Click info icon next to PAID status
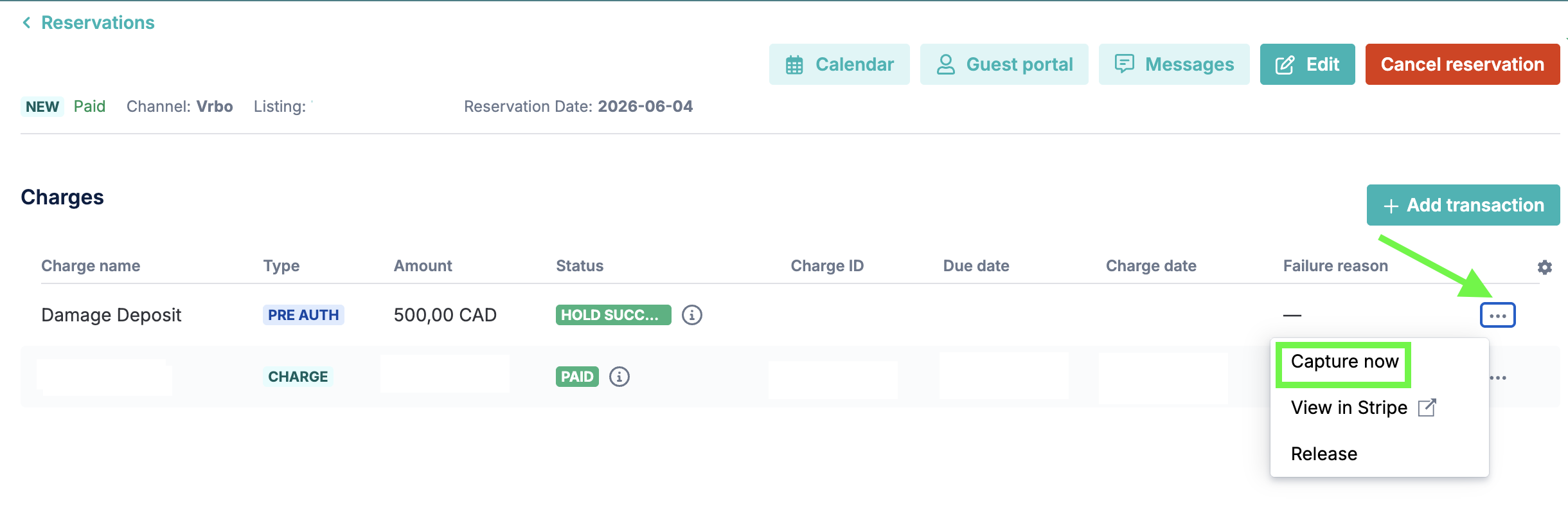The height and width of the screenshot is (527, 1568). [x=619, y=377]
